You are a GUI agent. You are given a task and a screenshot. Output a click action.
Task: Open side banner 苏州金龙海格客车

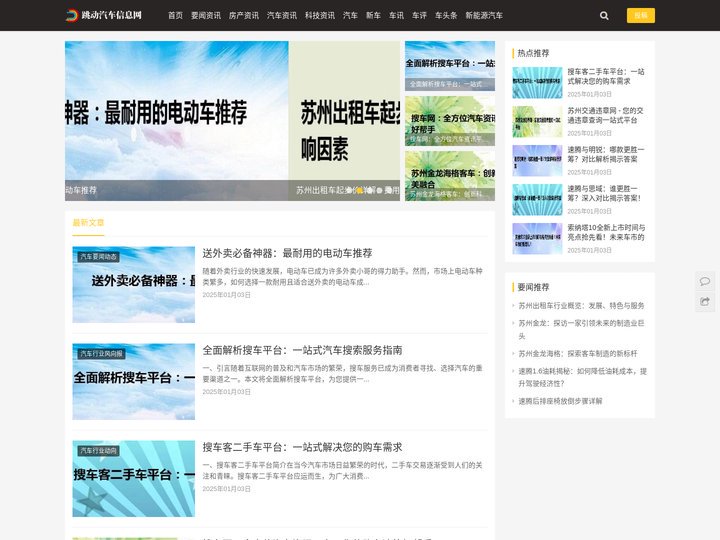450,176
